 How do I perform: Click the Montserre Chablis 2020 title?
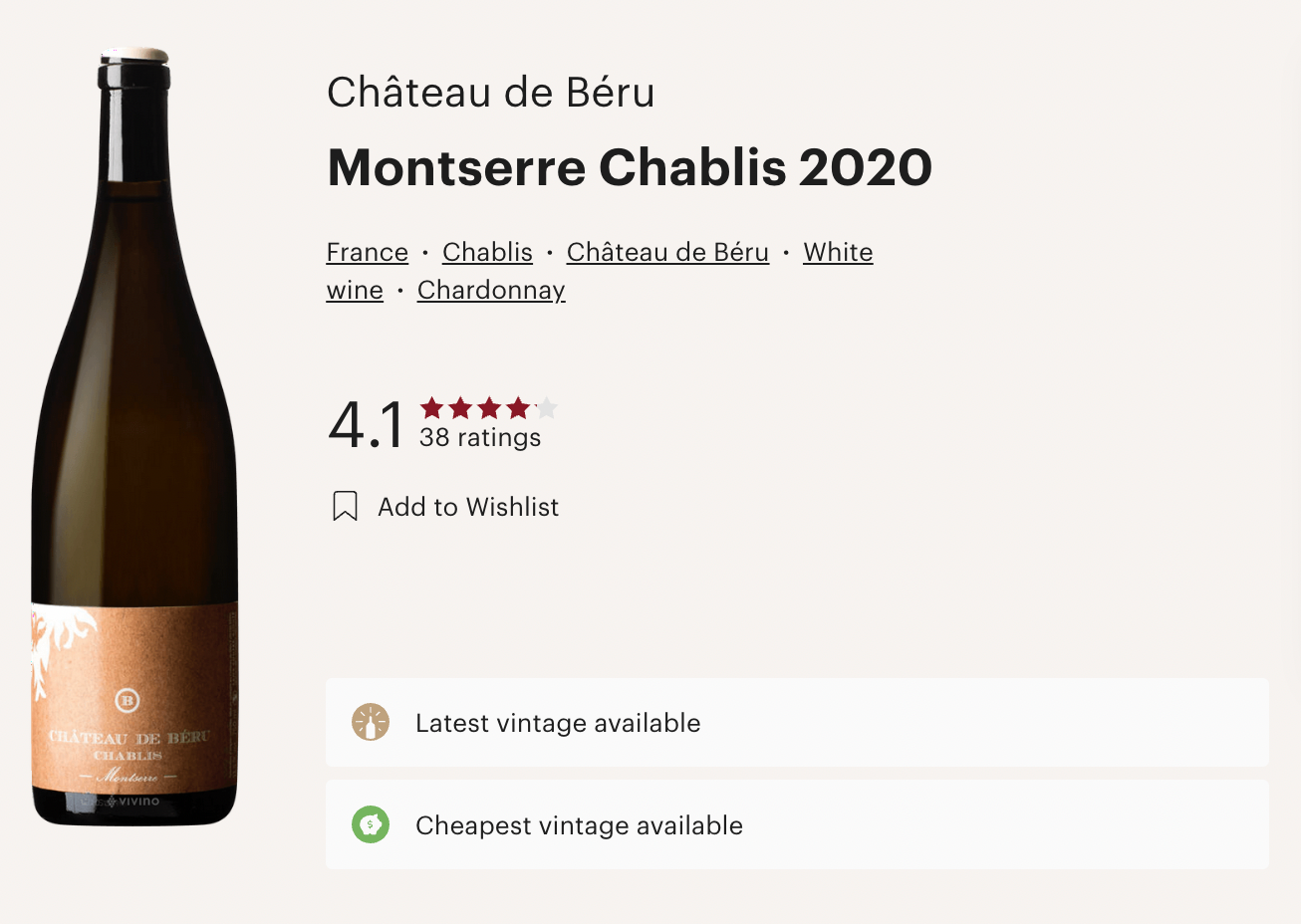click(x=630, y=167)
